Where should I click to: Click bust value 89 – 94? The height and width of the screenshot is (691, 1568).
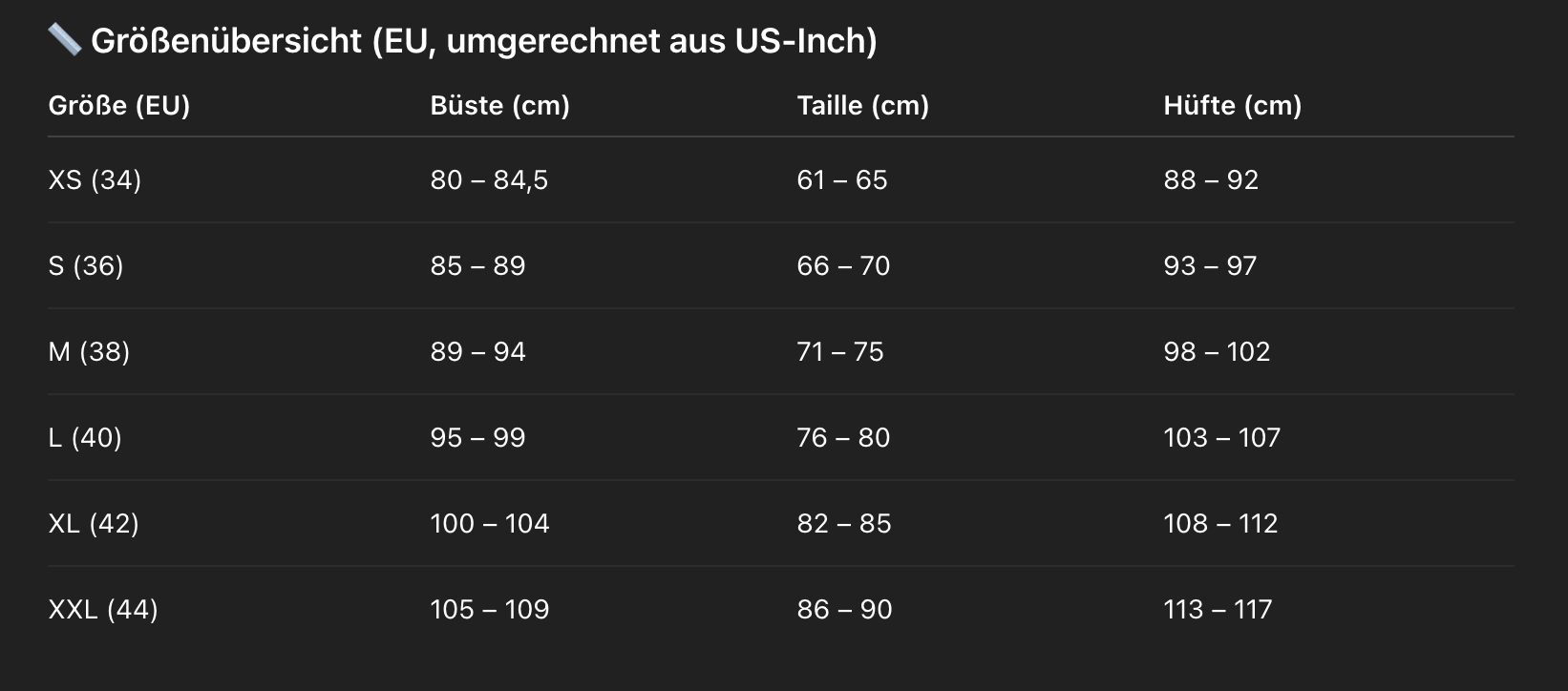477,351
